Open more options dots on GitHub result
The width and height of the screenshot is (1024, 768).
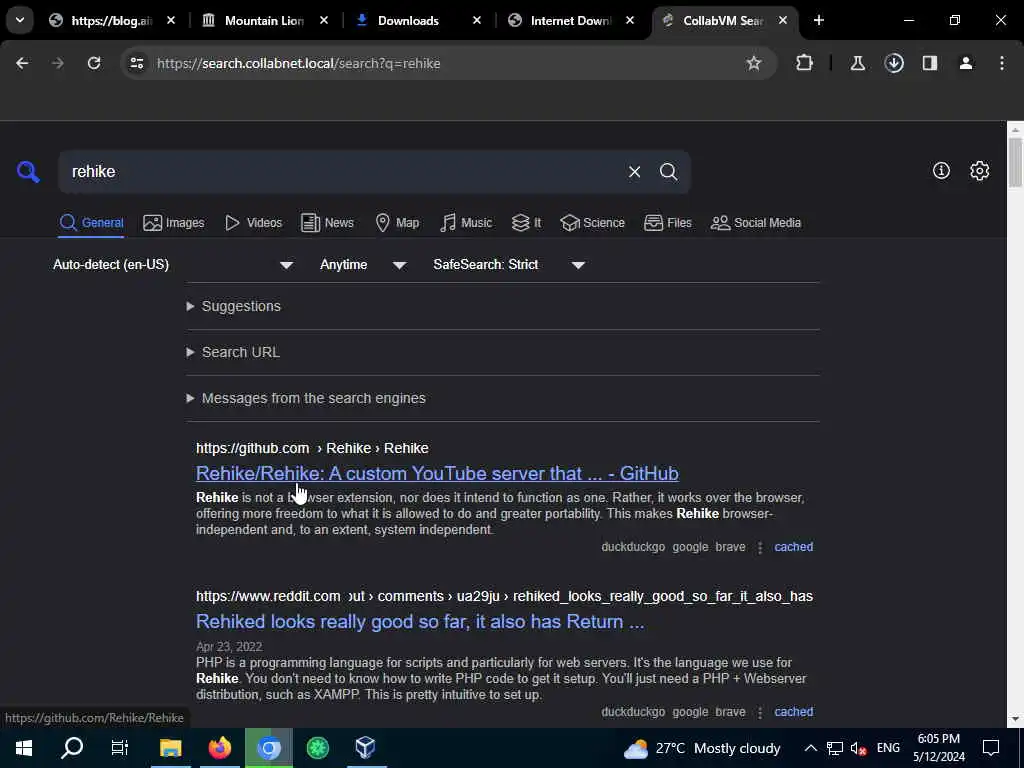(760, 547)
